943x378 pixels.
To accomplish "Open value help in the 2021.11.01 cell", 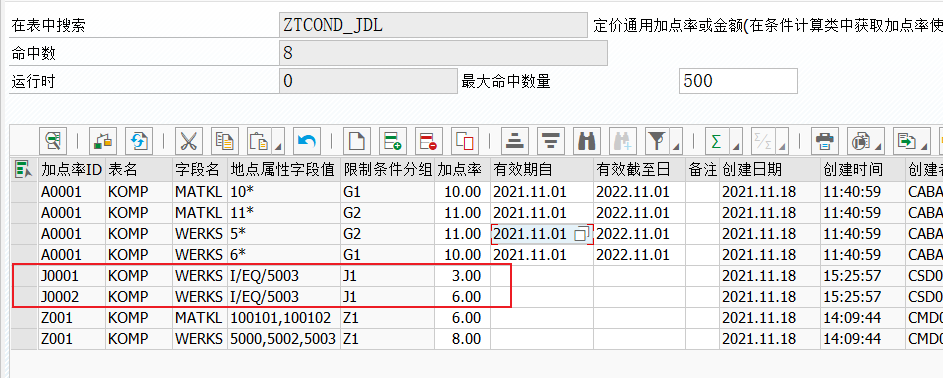I will (x=581, y=234).
